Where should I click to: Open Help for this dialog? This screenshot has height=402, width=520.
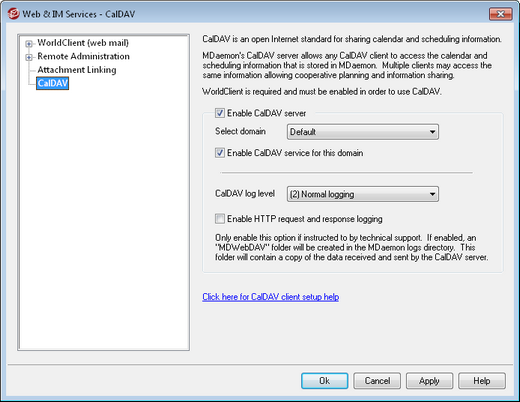coord(482,381)
